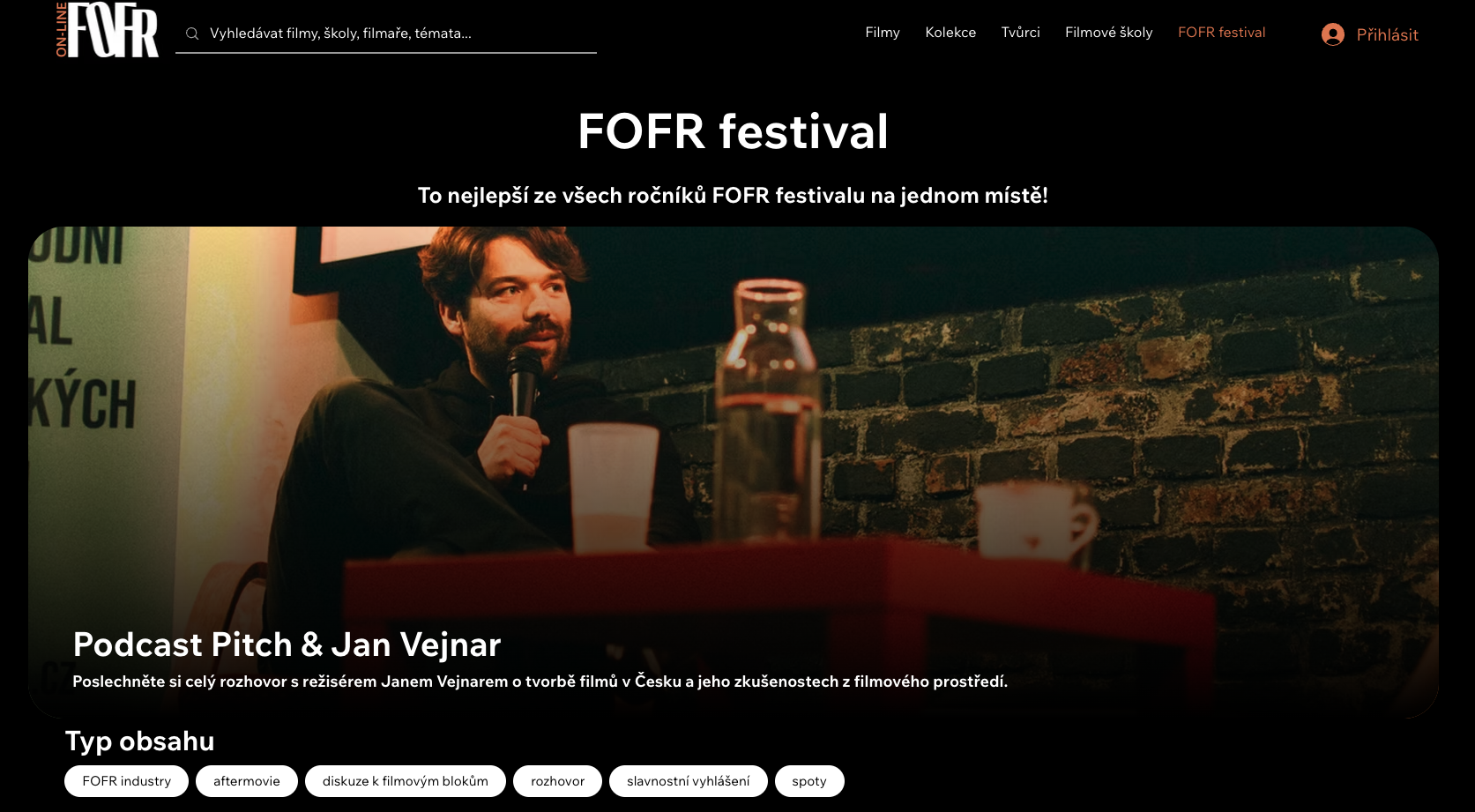Click the user avatar icon
Image resolution: width=1475 pixels, height=812 pixels.
pyautogui.click(x=1333, y=34)
